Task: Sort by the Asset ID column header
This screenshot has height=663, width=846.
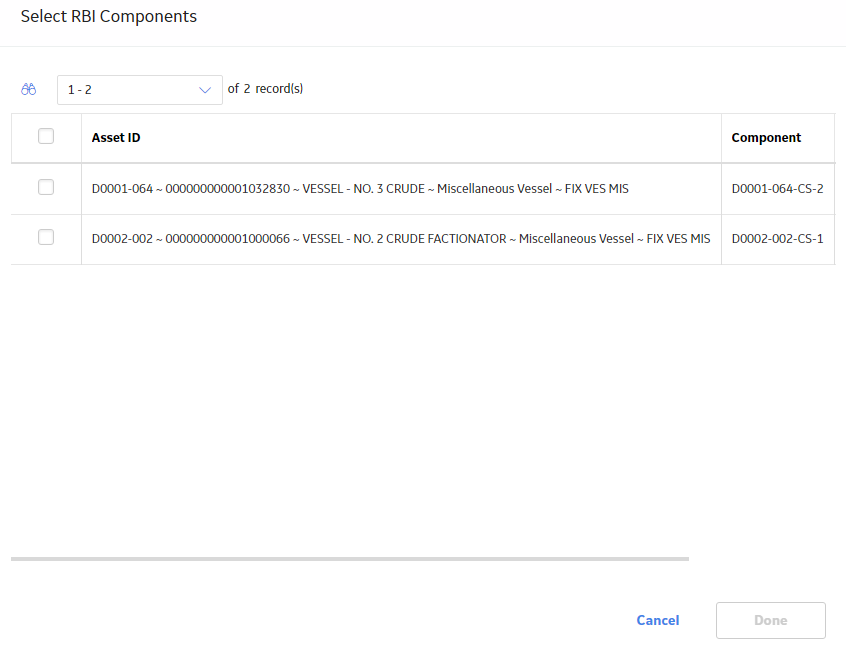Action: tap(116, 138)
